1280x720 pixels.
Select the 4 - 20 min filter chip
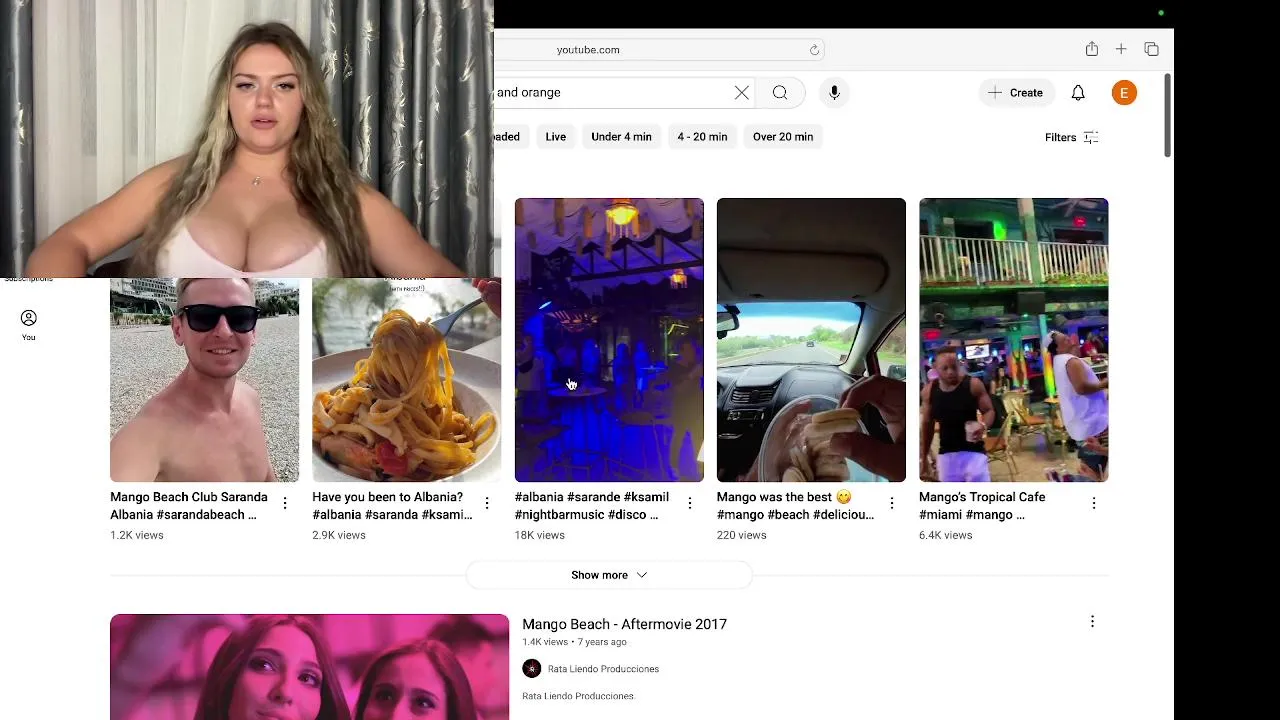(x=702, y=137)
